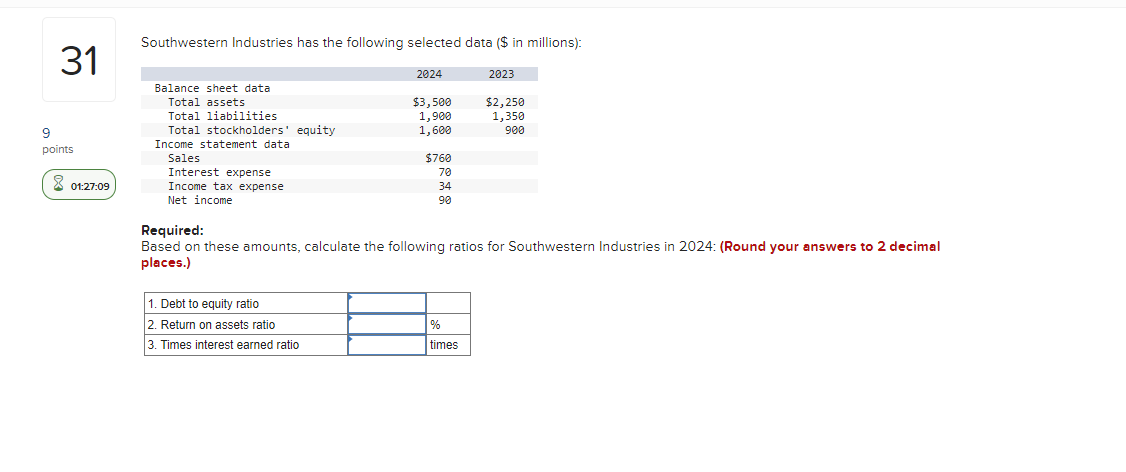Click the '1. Debt to equity ratio' label

click(203, 304)
